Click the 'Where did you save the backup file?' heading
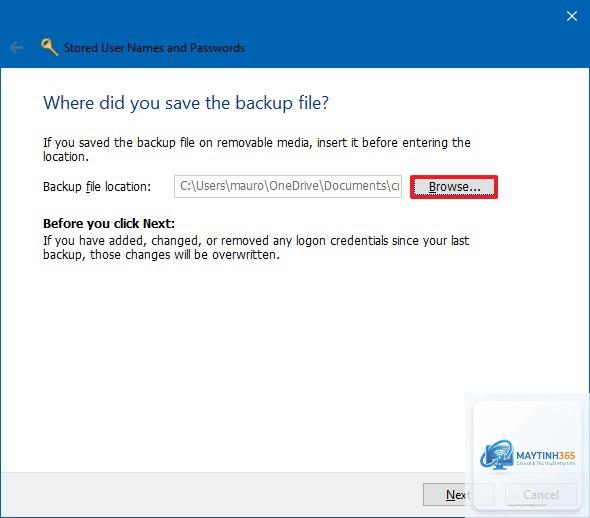This screenshot has width=590, height=518. pyautogui.click(x=186, y=103)
